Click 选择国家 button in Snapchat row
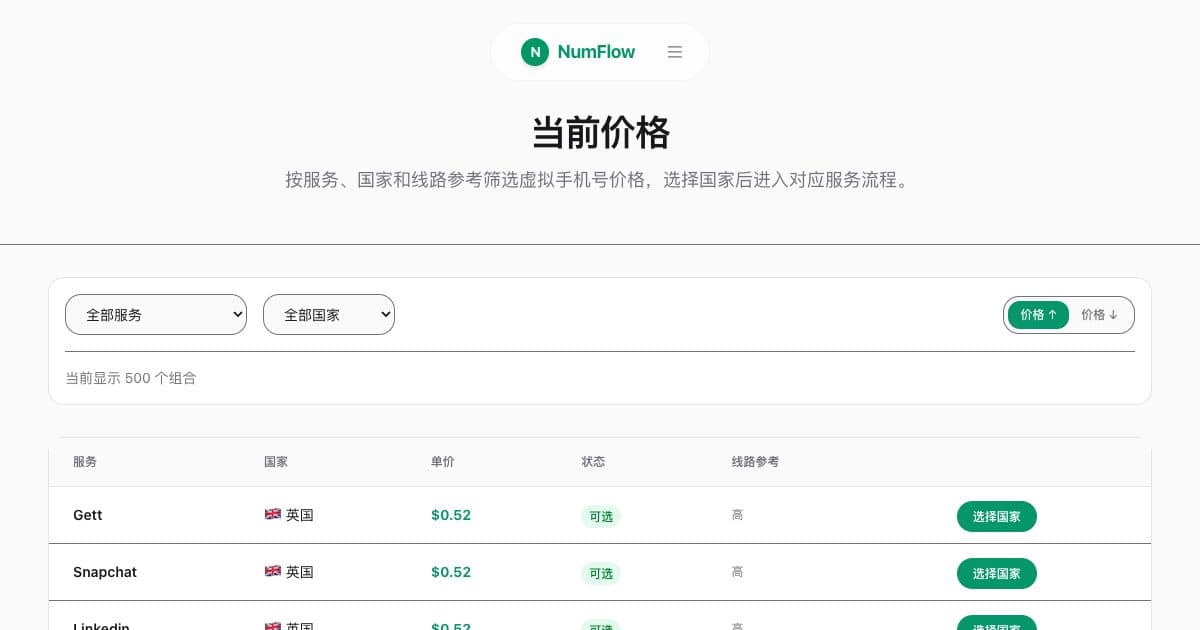 pos(997,573)
